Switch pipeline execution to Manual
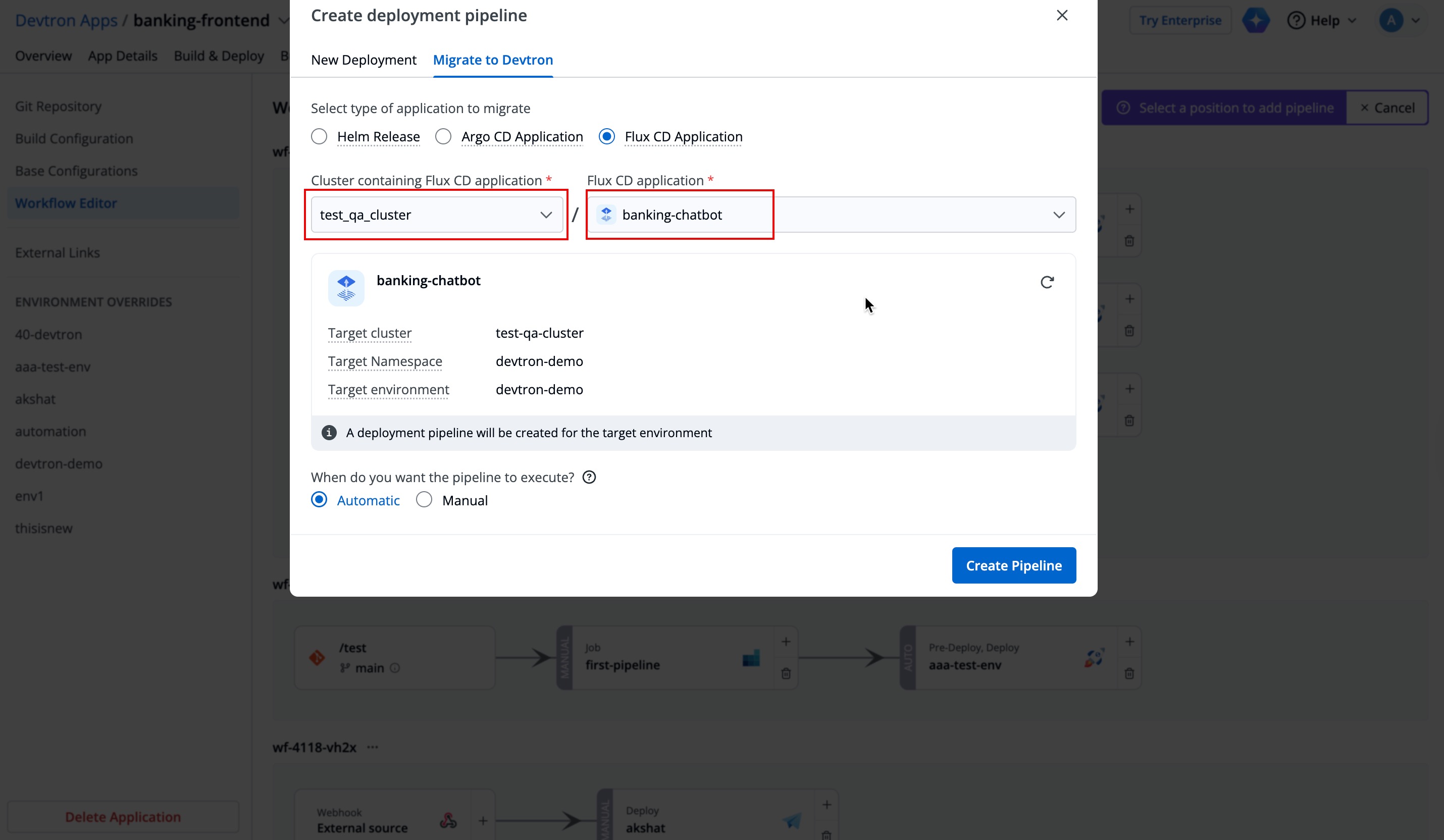This screenshot has width=1444, height=840. [424, 500]
